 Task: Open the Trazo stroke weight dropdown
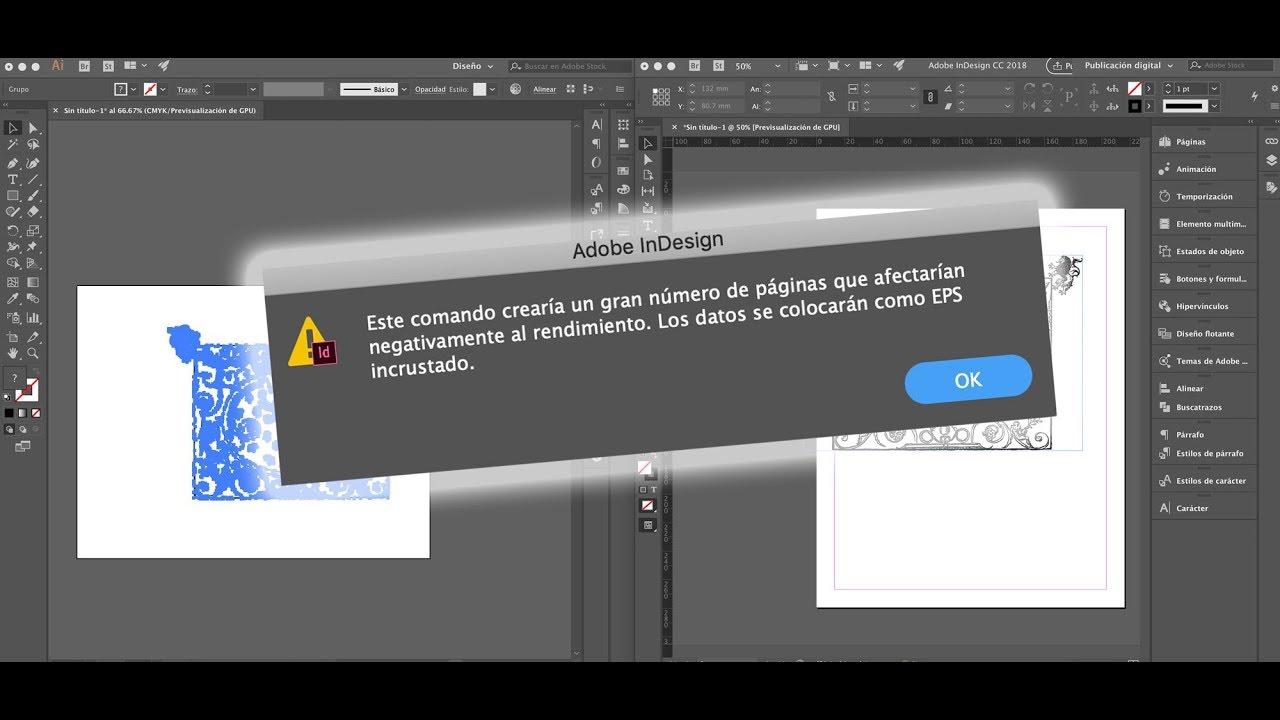click(253, 89)
